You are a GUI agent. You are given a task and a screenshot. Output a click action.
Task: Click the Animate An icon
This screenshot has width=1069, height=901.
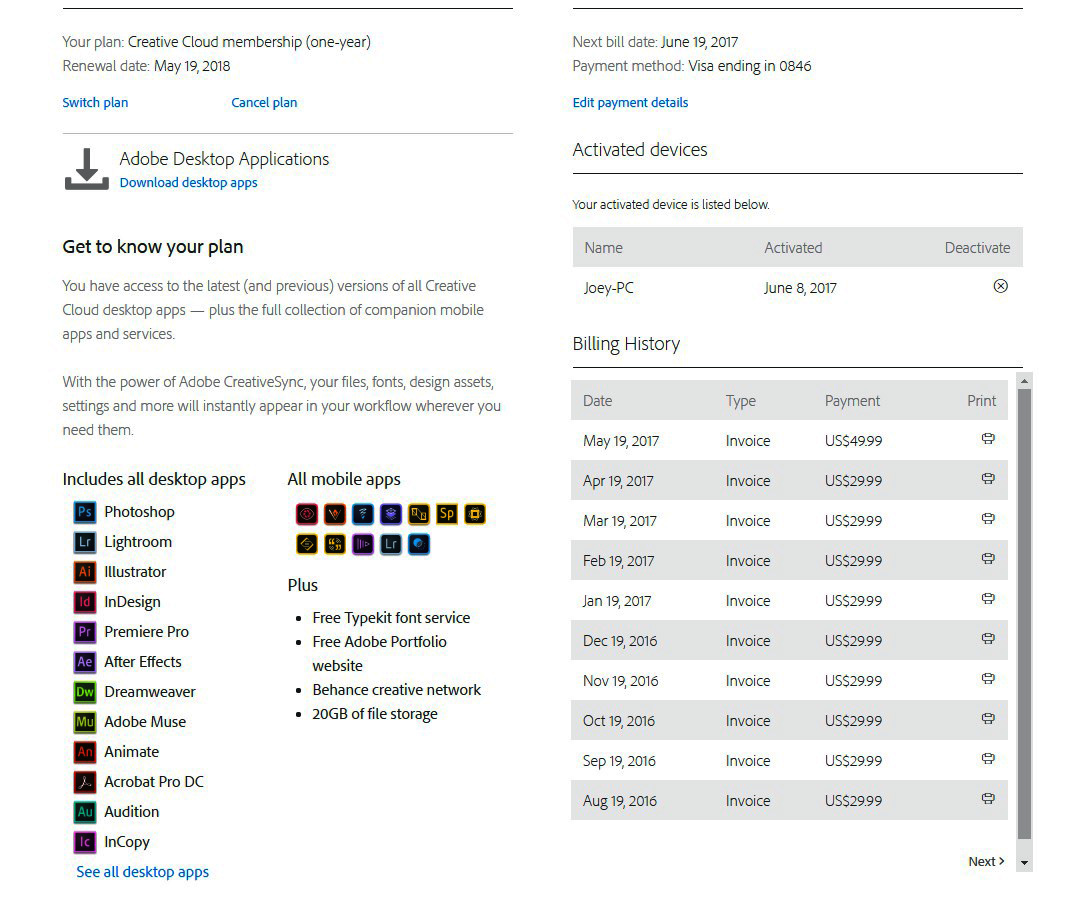pos(85,752)
